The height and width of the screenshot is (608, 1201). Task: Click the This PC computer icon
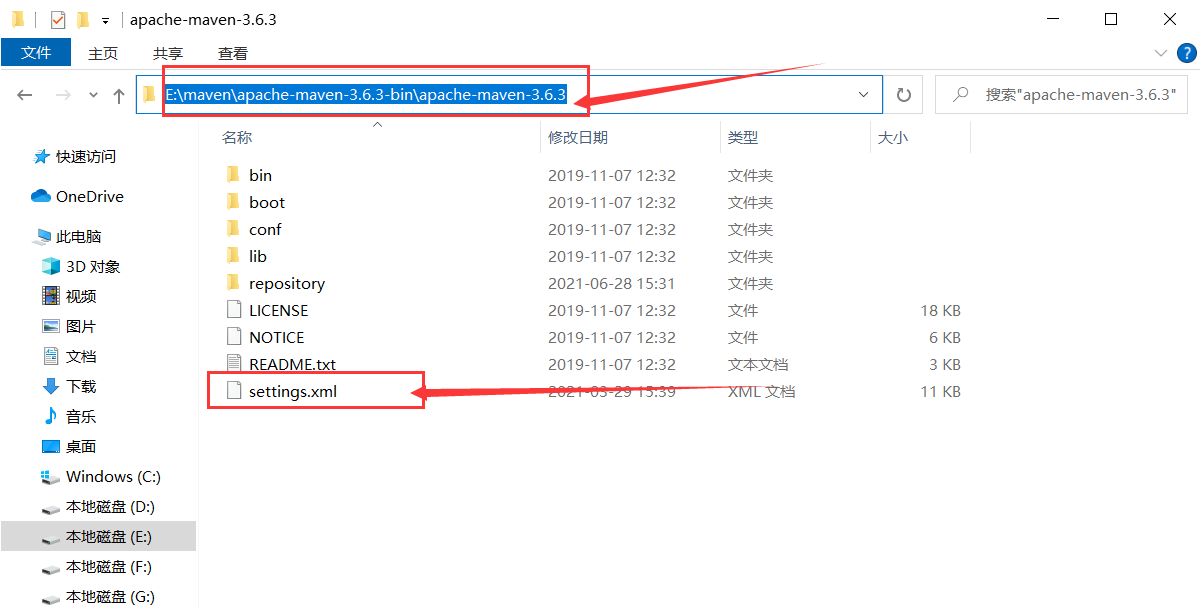coord(41,237)
